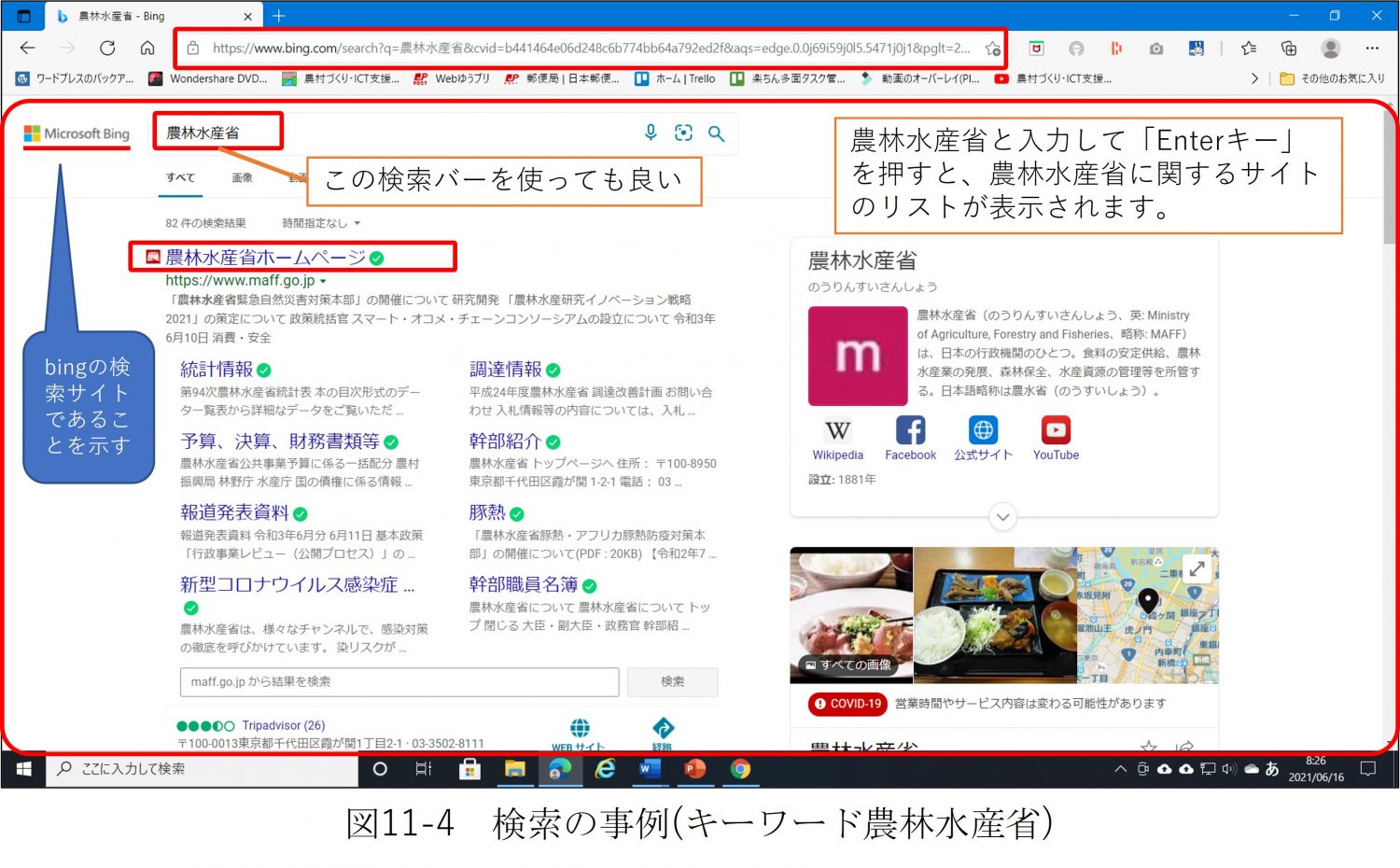The width and height of the screenshot is (1400, 868).
Task: Open File Explorer from taskbar
Action: [x=514, y=769]
